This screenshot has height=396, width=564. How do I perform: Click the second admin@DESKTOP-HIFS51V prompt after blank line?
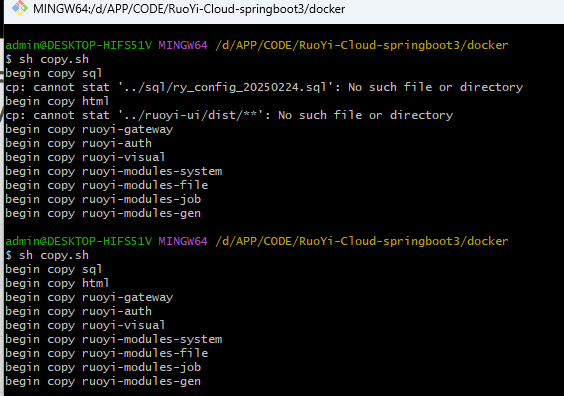[x=257, y=241]
